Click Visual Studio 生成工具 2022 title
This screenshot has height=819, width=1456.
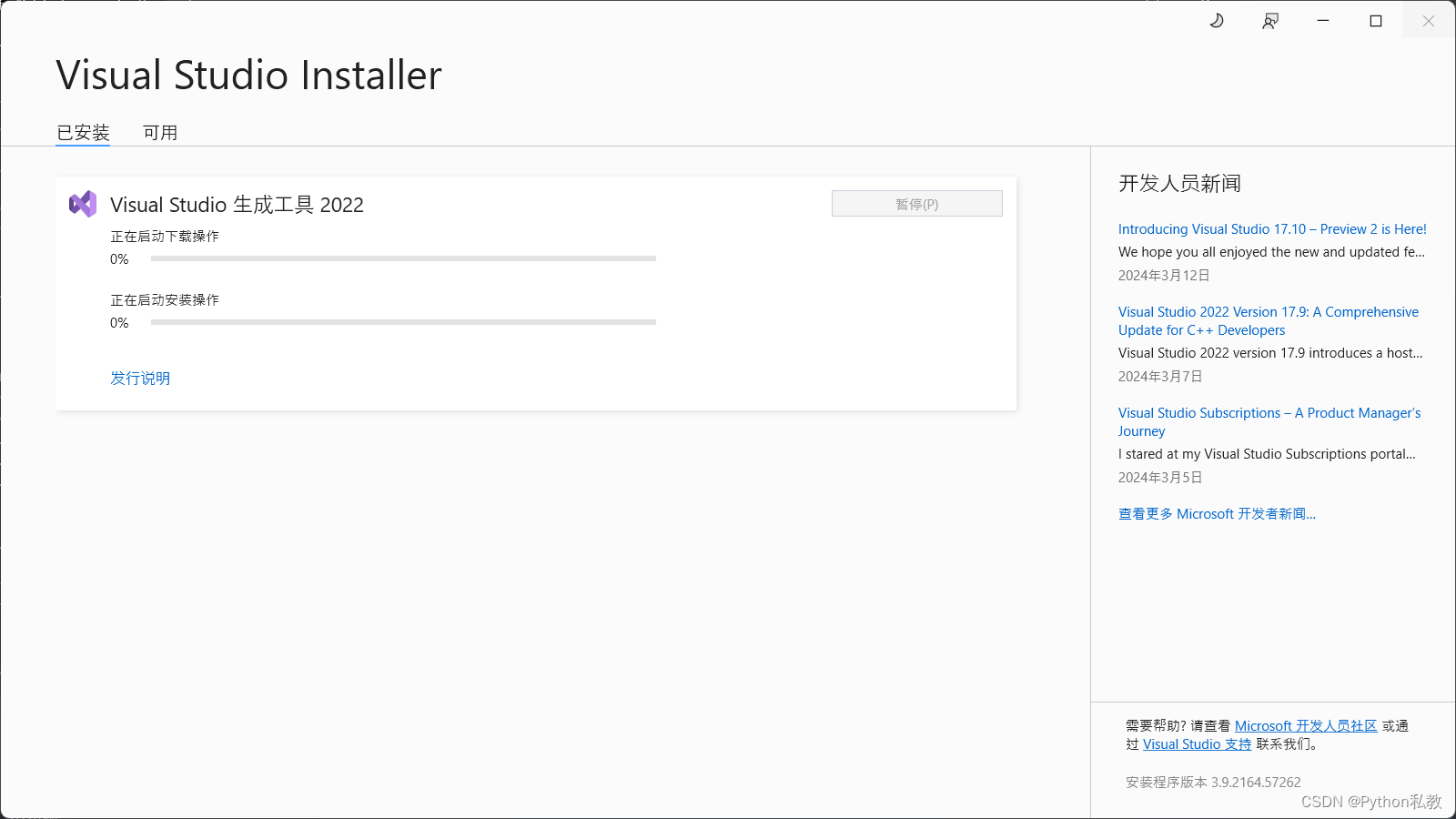point(237,205)
